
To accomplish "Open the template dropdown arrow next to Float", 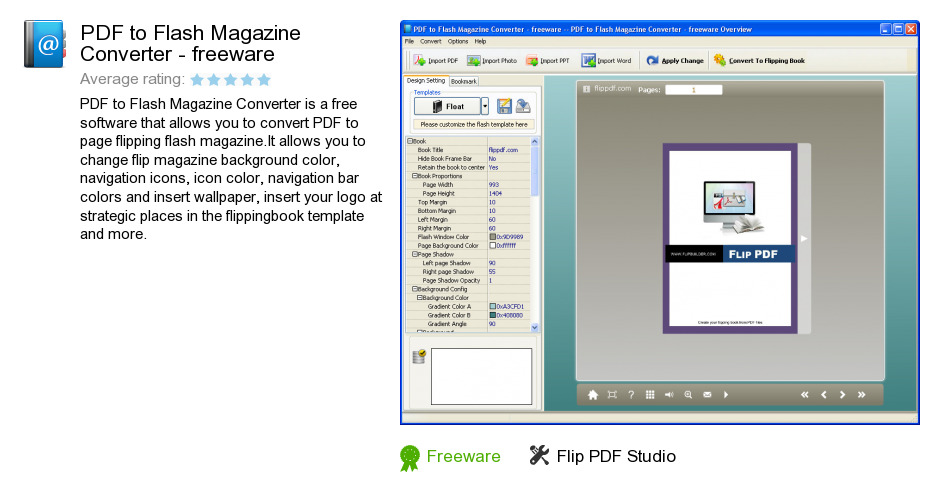I will [x=485, y=106].
